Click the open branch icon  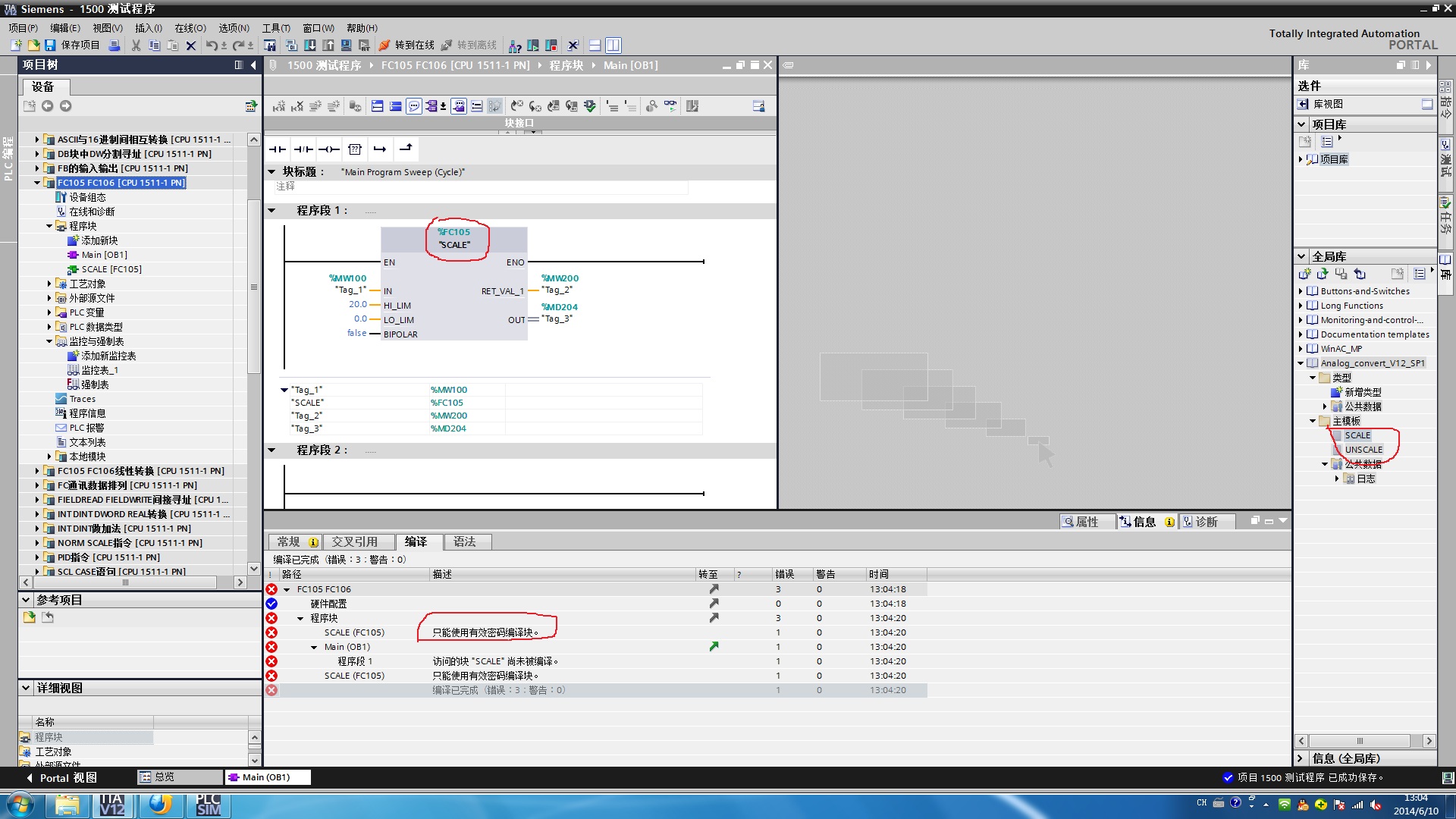[x=380, y=149]
